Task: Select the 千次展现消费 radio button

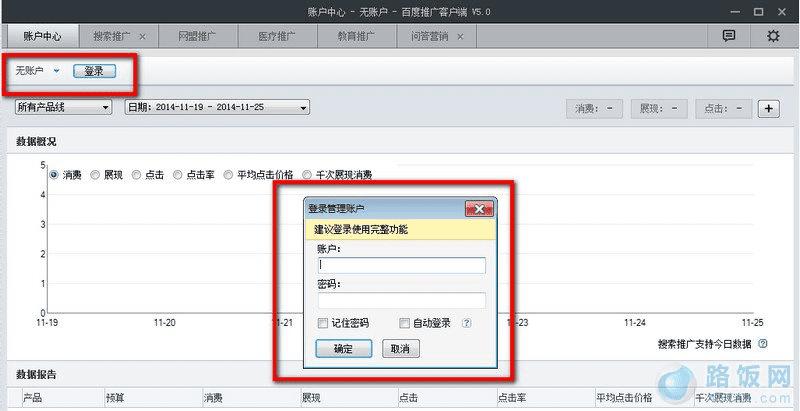Action: (x=307, y=175)
